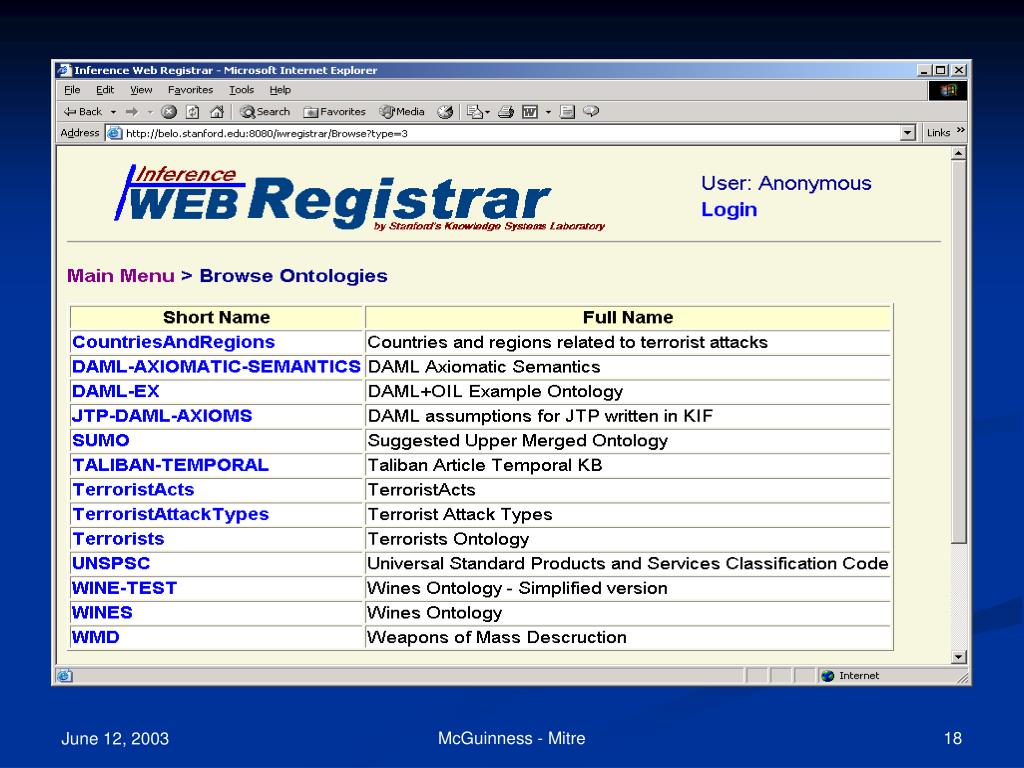1024x768 pixels.
Task: Return to Main Menu link
Action: tap(121, 276)
